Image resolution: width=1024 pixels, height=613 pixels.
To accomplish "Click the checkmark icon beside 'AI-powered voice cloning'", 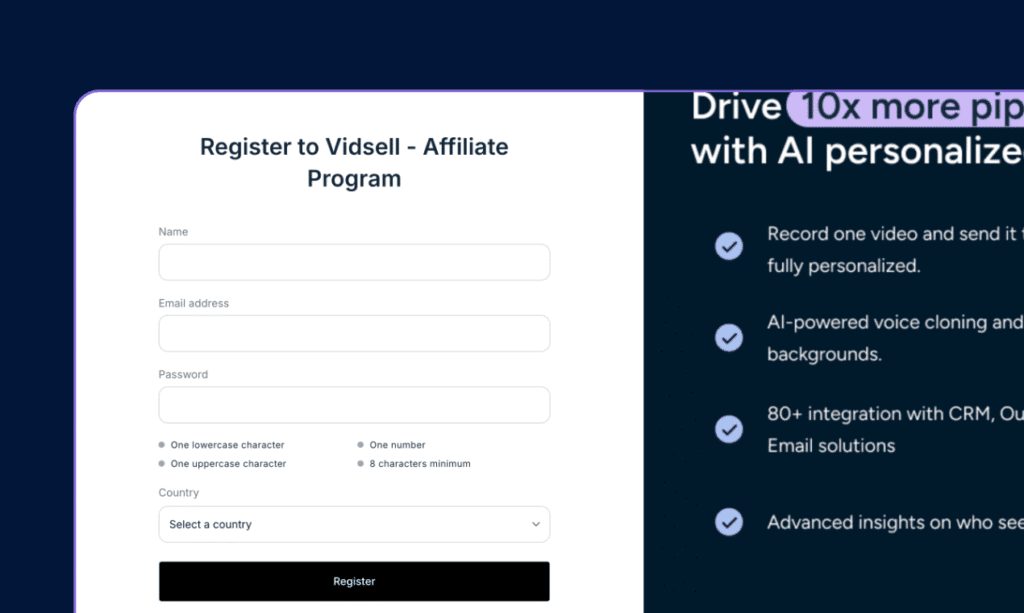I will tap(729, 337).
